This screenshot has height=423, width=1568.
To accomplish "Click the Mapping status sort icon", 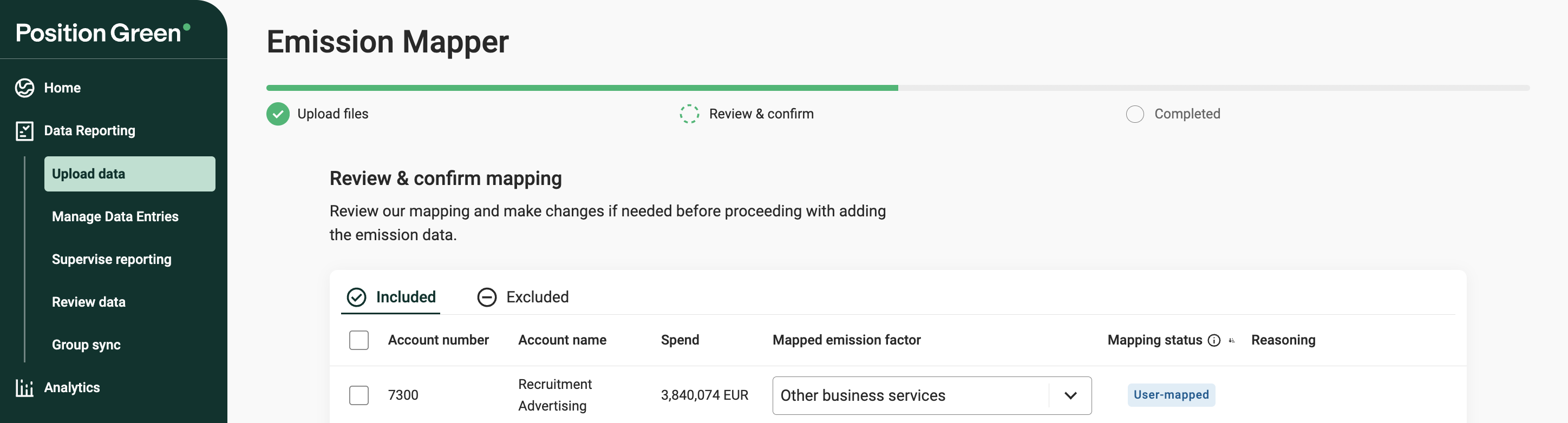I will coord(1231,340).
